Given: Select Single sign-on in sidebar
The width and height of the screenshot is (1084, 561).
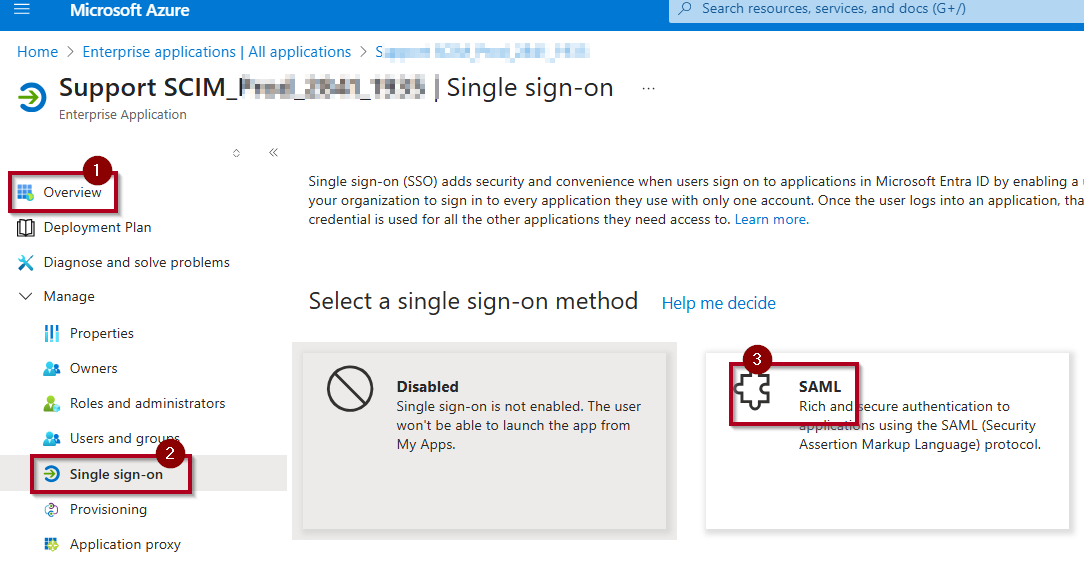Looking at the screenshot, I should click(x=116, y=474).
